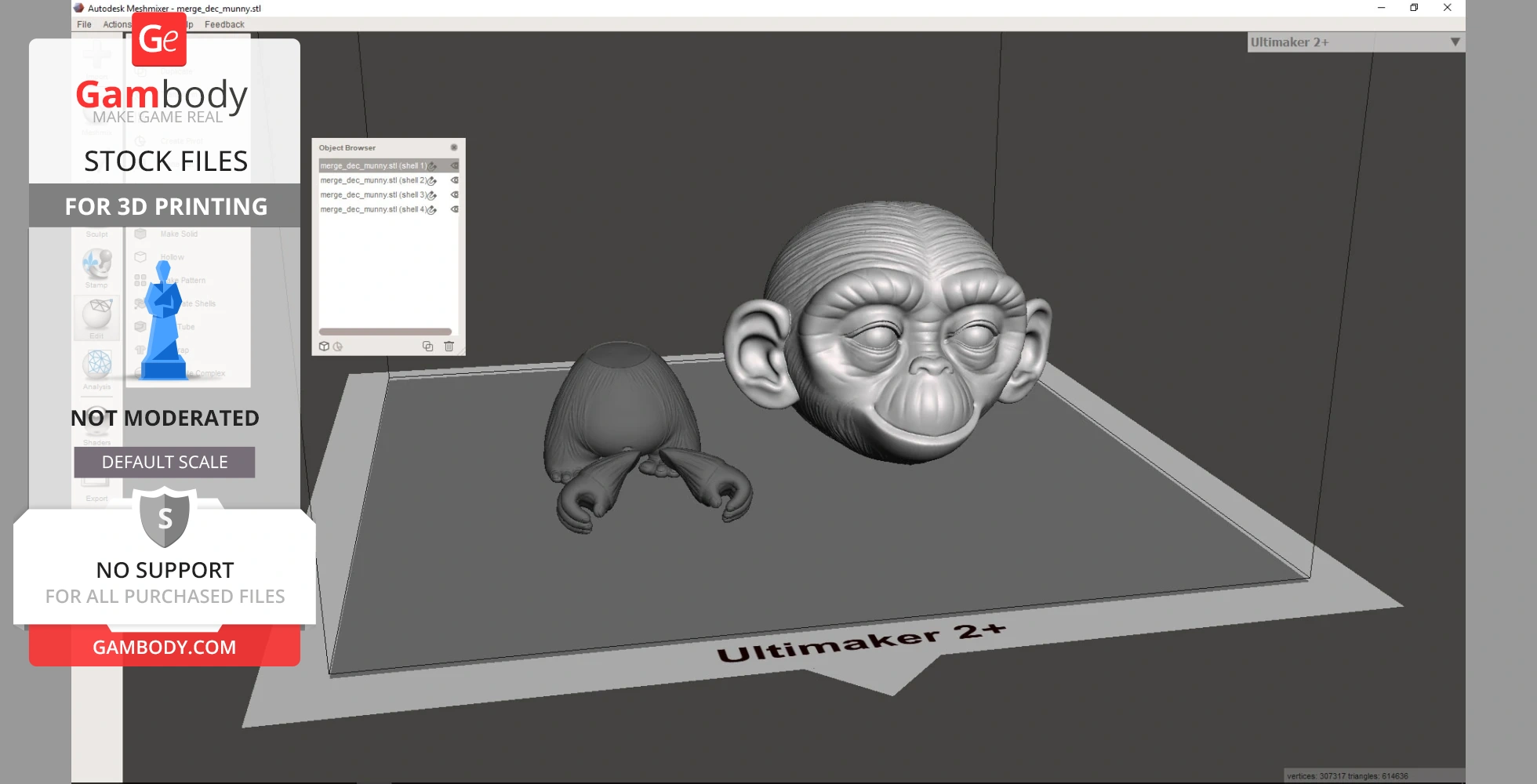
Task: Open the Feedback menu
Action: [224, 24]
